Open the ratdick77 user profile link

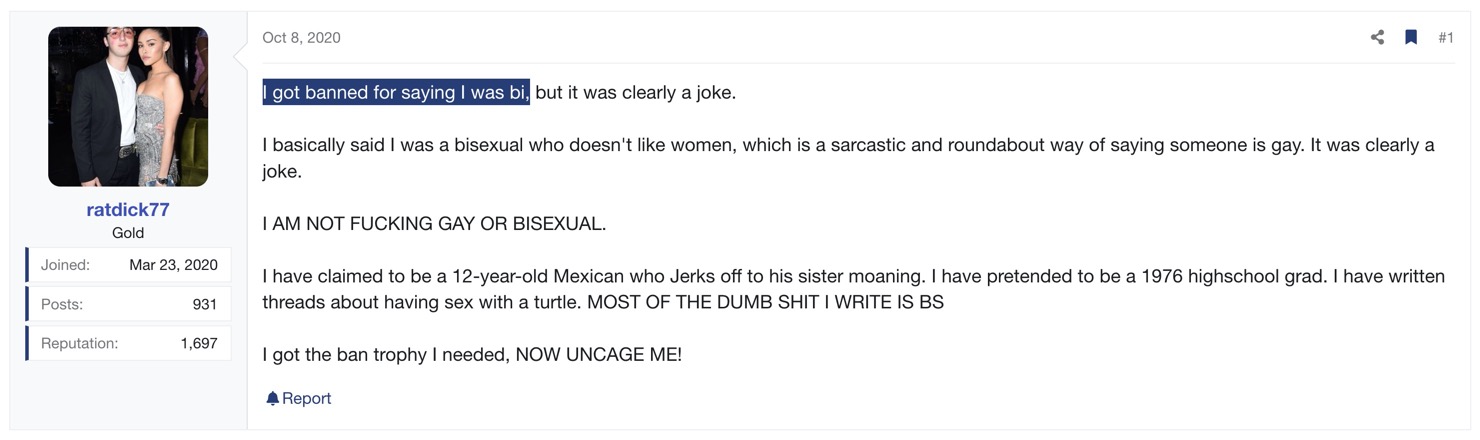click(x=128, y=210)
